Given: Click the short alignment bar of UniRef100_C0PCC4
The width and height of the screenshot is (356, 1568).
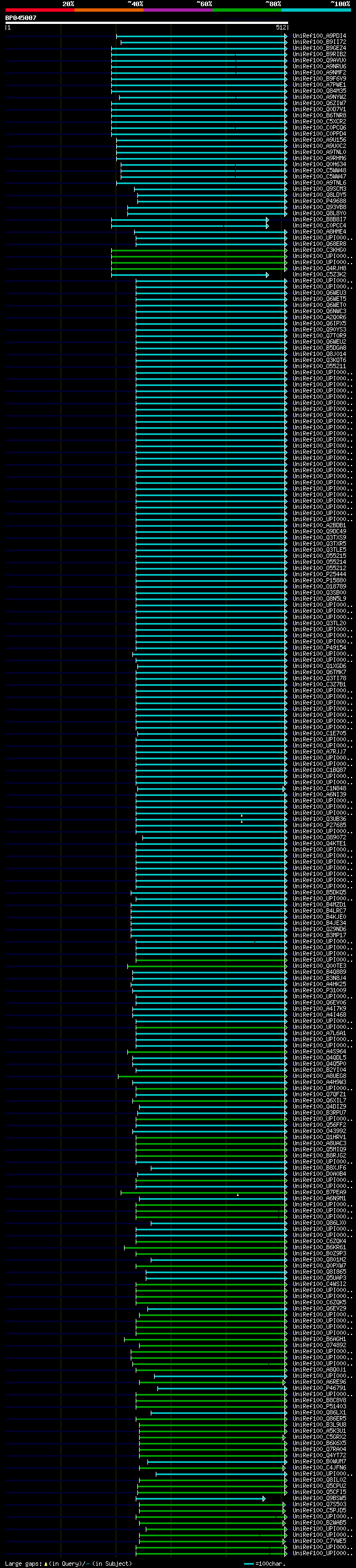Looking at the screenshot, I should tap(190, 226).
